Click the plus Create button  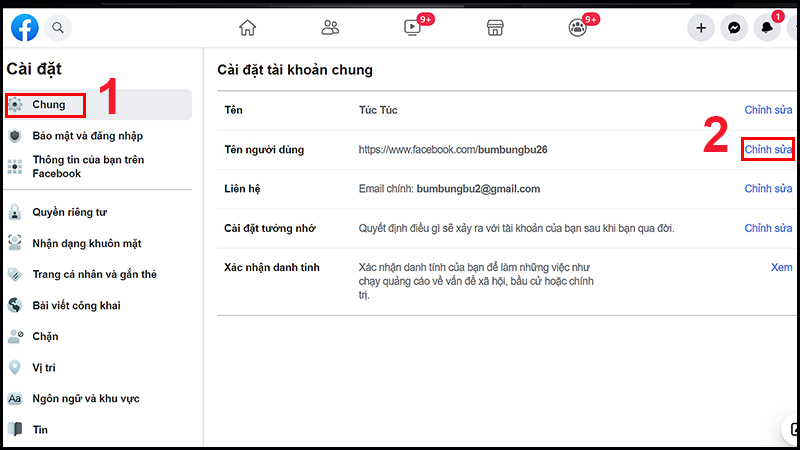(701, 28)
